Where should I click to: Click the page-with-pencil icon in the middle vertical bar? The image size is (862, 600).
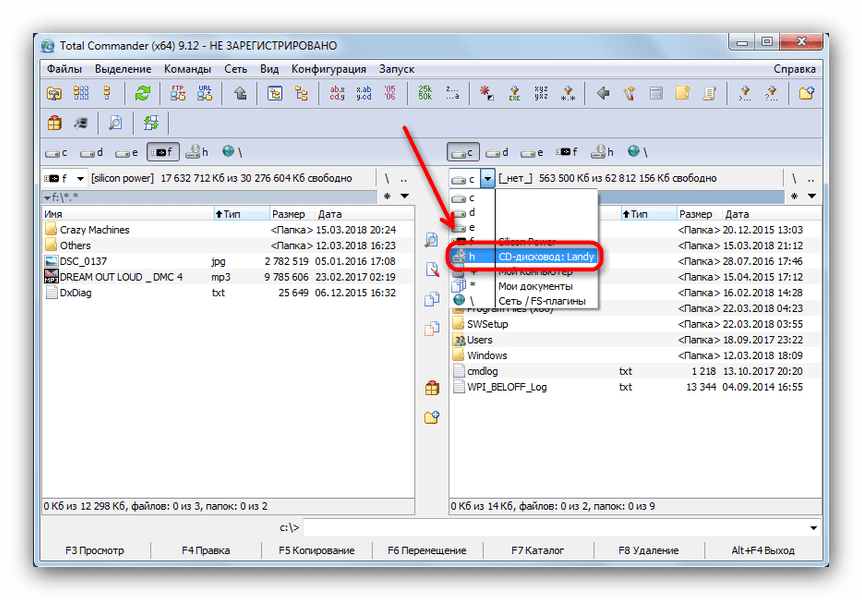pos(432,269)
